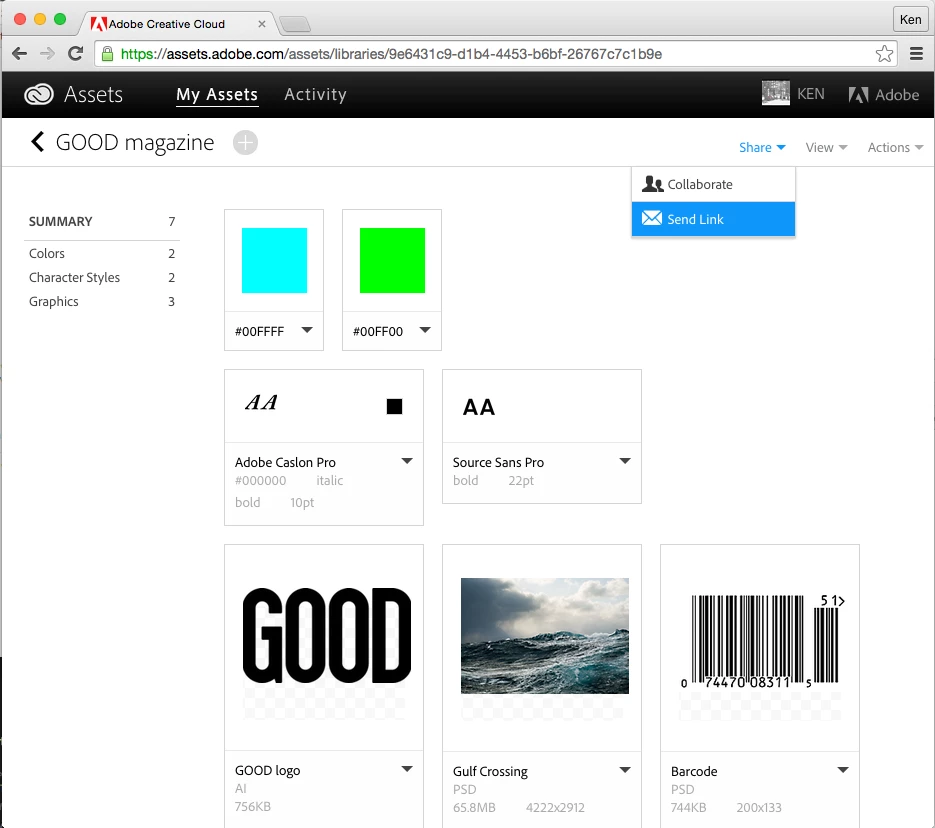Image resolution: width=935 pixels, height=828 pixels.
Task: Choose Collaborate from the Share menu
Action: click(713, 184)
